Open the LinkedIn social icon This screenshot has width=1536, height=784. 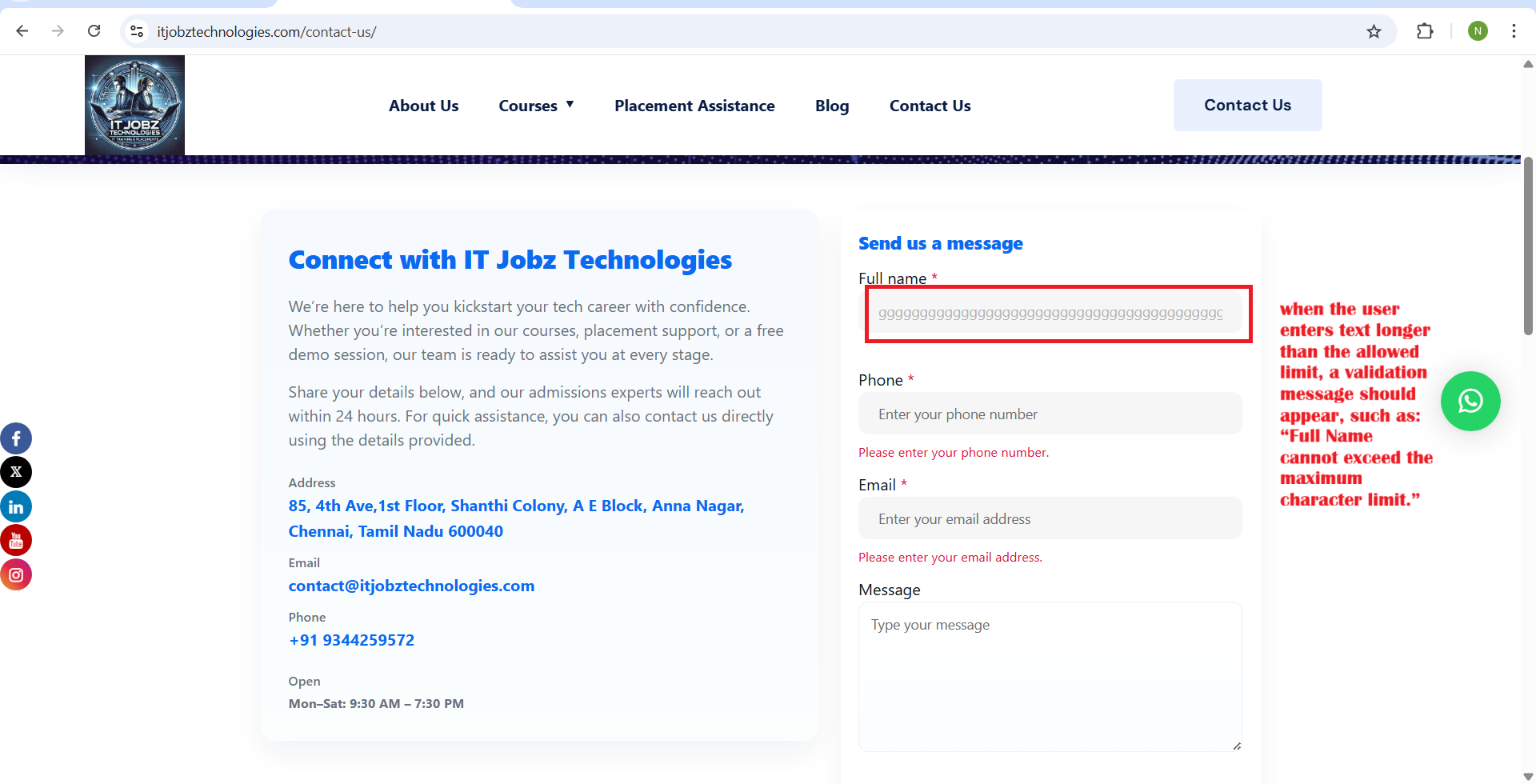tap(16, 506)
